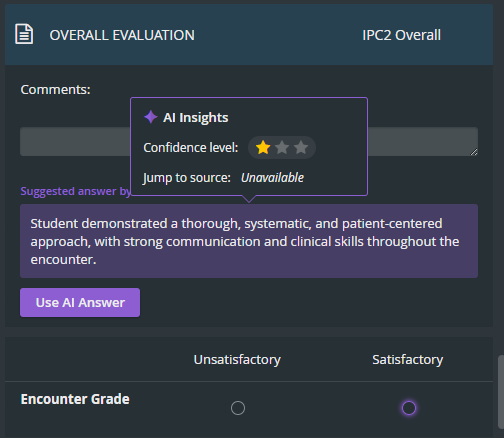The height and width of the screenshot is (438, 504).
Task: Click the Satisfactory column header
Action: pos(408,360)
